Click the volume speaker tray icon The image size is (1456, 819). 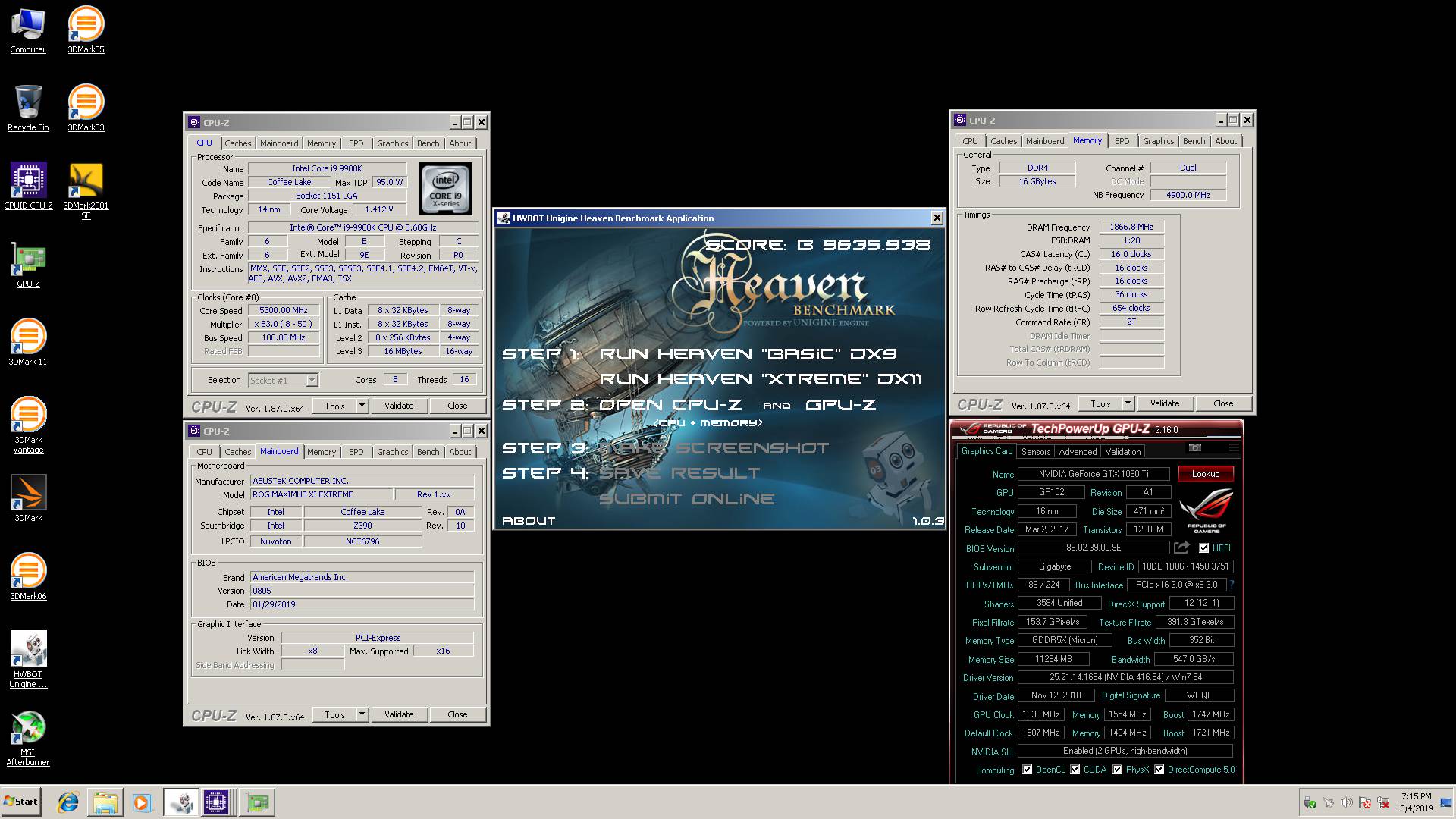coord(1346,802)
